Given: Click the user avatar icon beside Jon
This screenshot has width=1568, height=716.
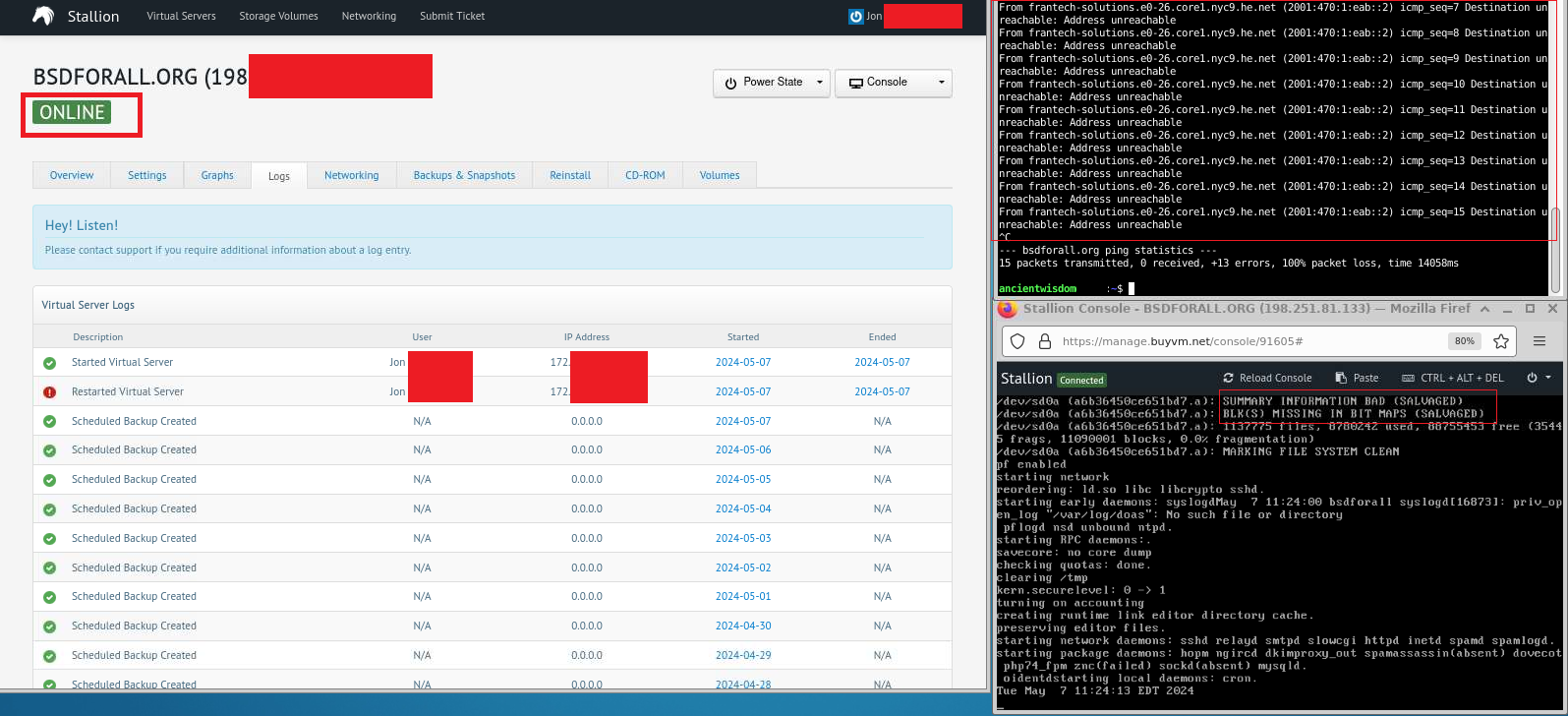Looking at the screenshot, I should click(x=856, y=17).
